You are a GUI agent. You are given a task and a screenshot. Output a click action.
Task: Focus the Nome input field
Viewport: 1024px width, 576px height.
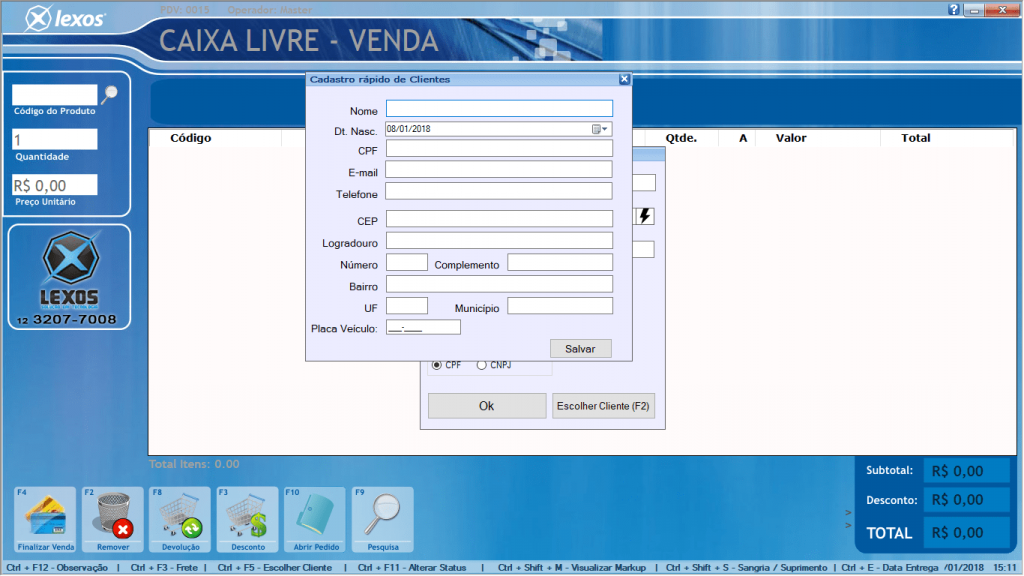pyautogui.click(x=498, y=109)
